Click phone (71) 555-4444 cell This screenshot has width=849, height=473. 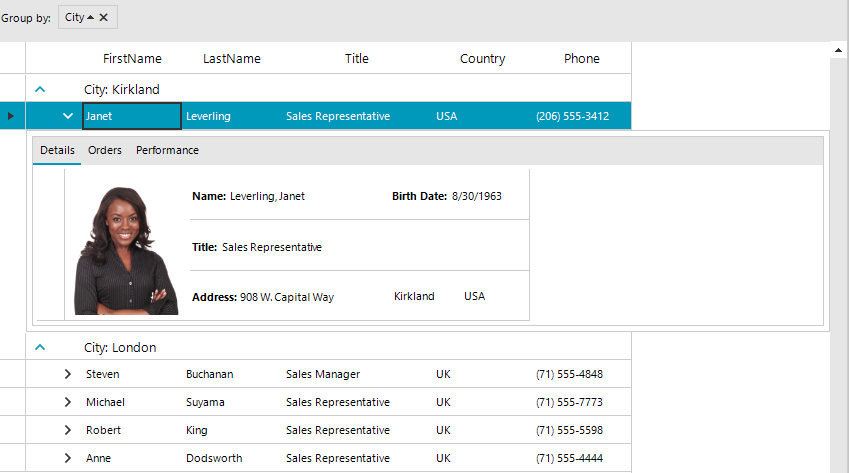coord(582,458)
